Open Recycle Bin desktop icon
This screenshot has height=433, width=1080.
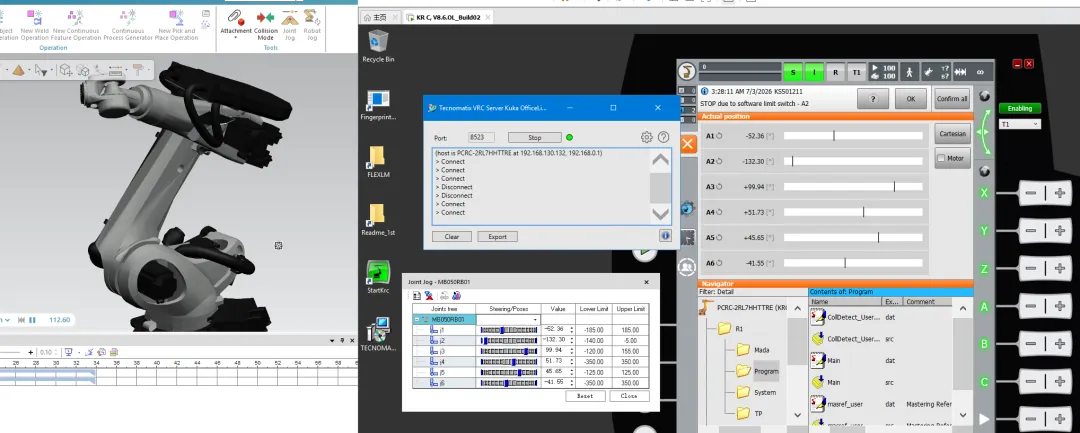378,46
